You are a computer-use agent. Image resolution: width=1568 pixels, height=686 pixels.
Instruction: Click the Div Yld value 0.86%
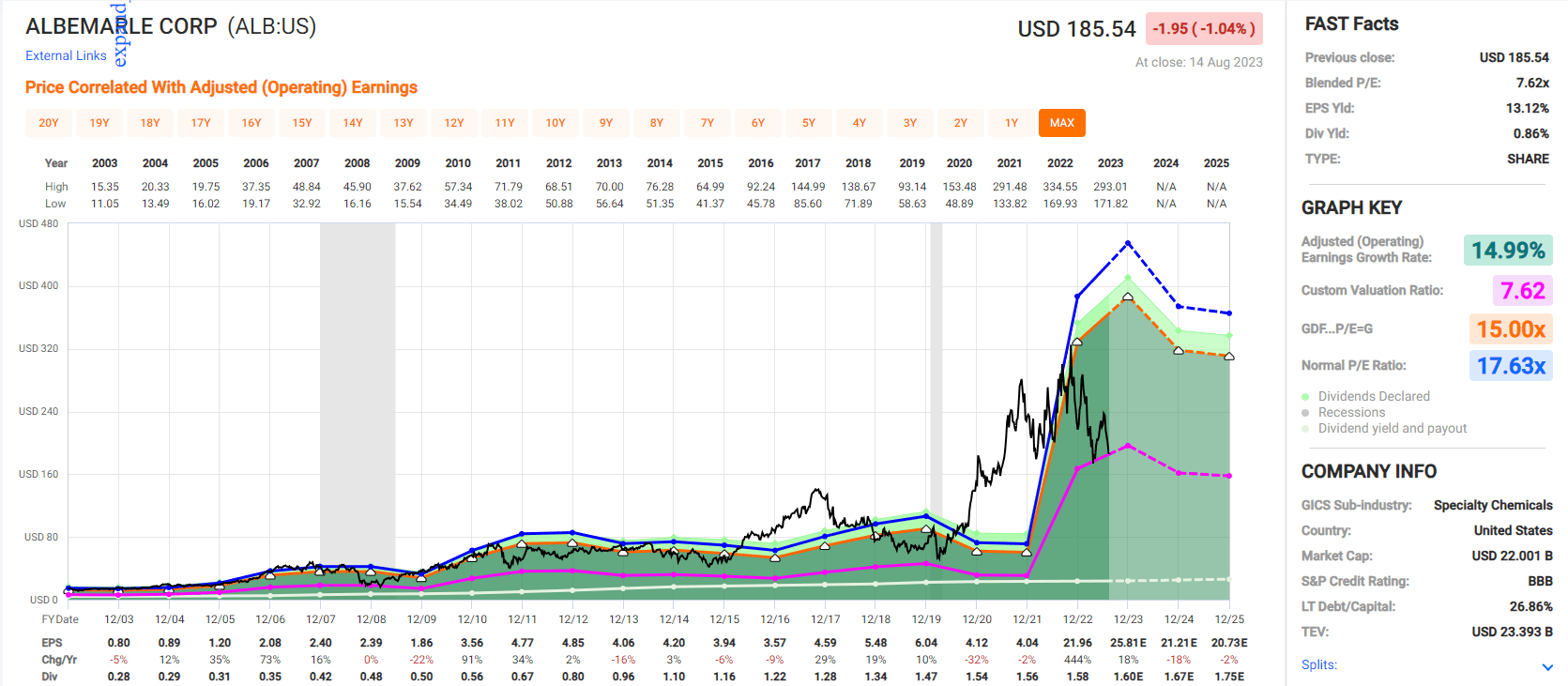click(1531, 133)
